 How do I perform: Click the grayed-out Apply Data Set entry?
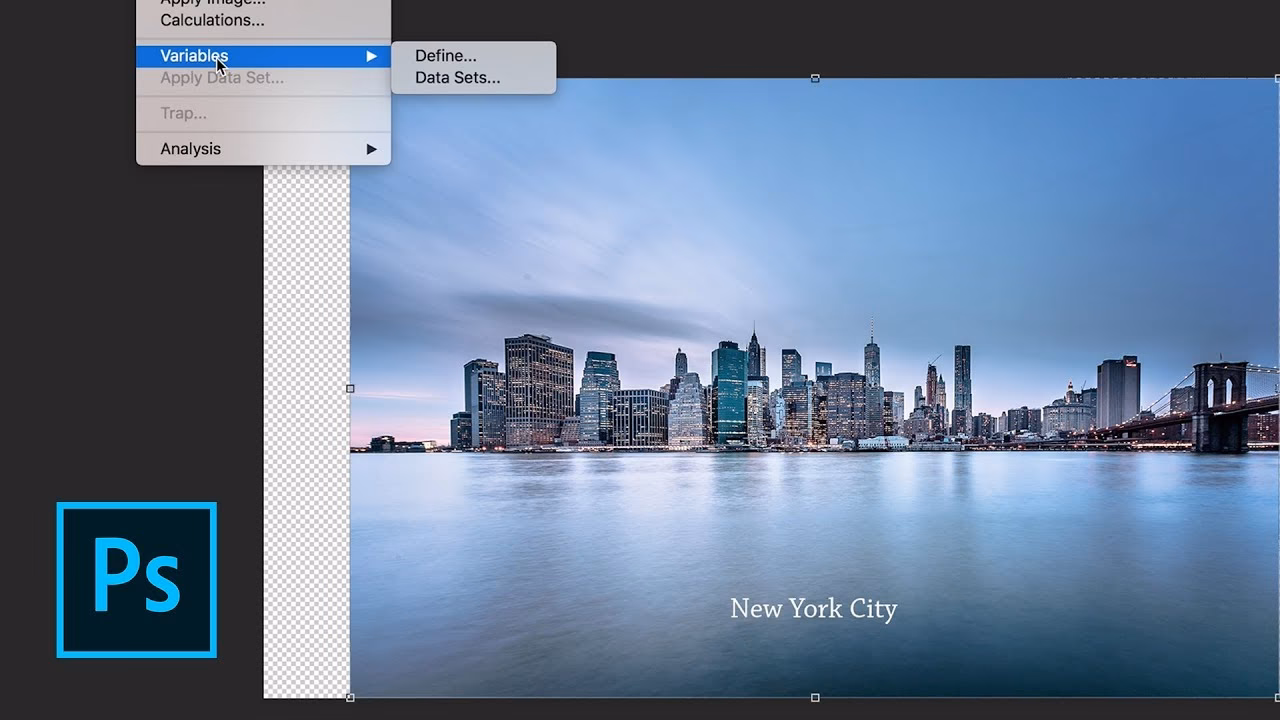point(221,78)
